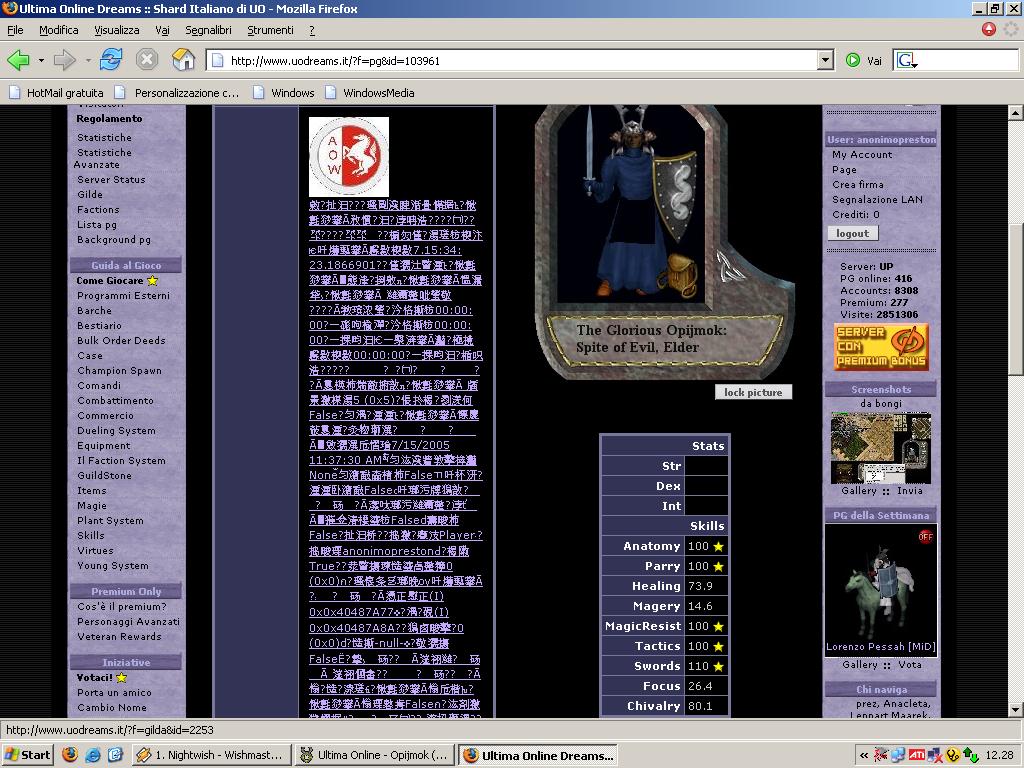Expand the URL address bar dropdown

pyautogui.click(x=825, y=60)
